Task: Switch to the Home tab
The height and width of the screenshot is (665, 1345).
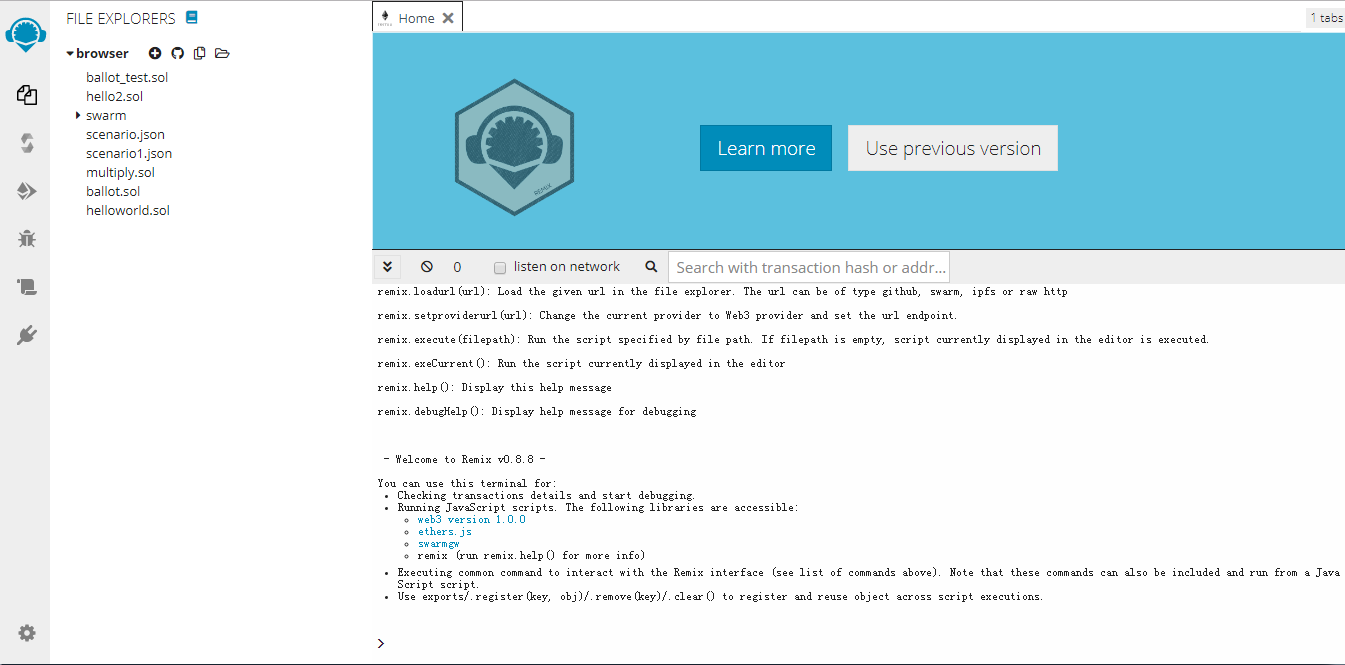Action: [416, 18]
